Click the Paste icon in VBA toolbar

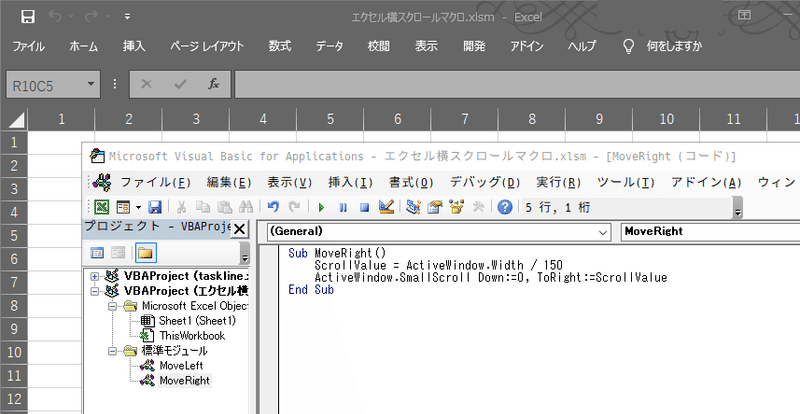click(x=224, y=207)
